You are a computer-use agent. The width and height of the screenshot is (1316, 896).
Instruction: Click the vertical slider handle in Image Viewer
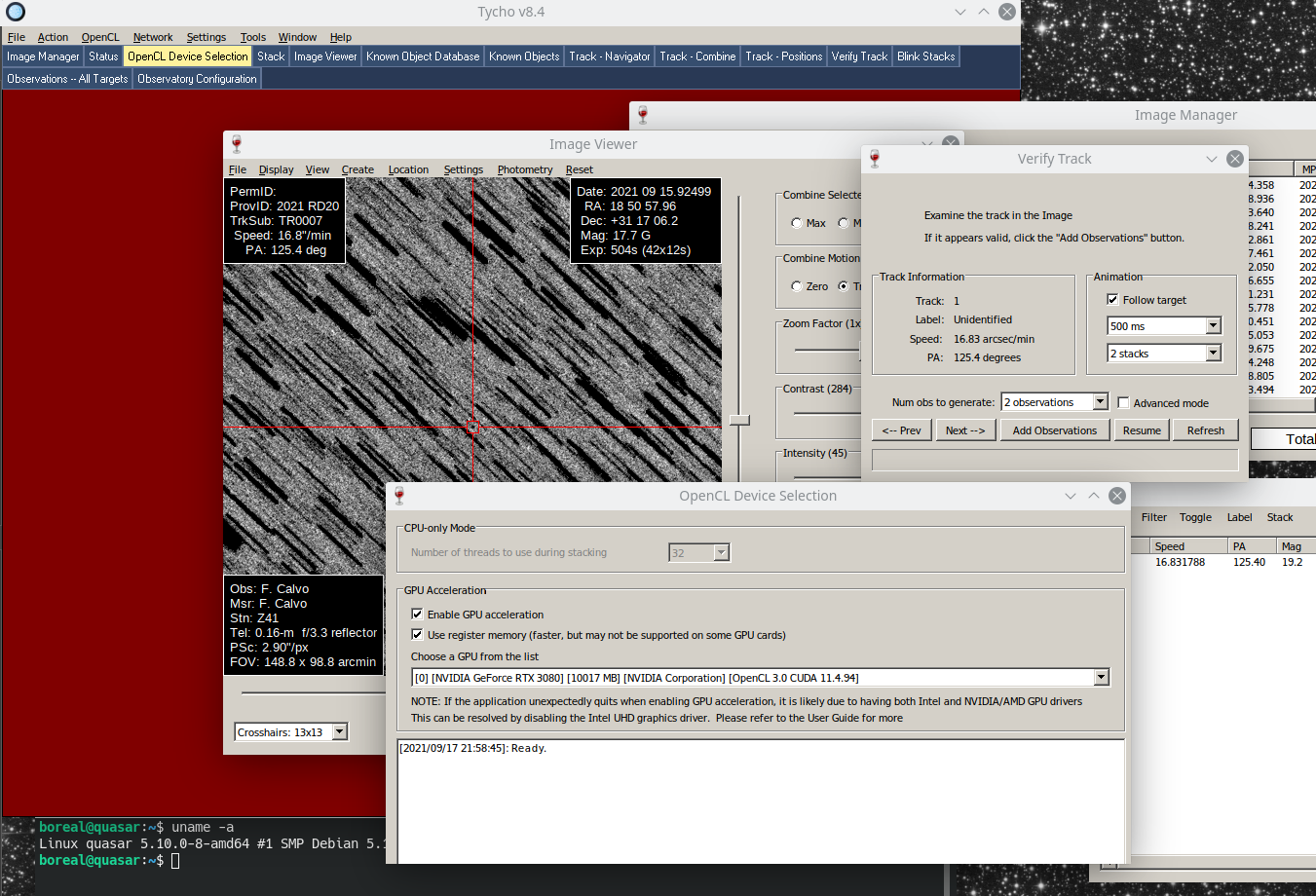[x=740, y=420]
